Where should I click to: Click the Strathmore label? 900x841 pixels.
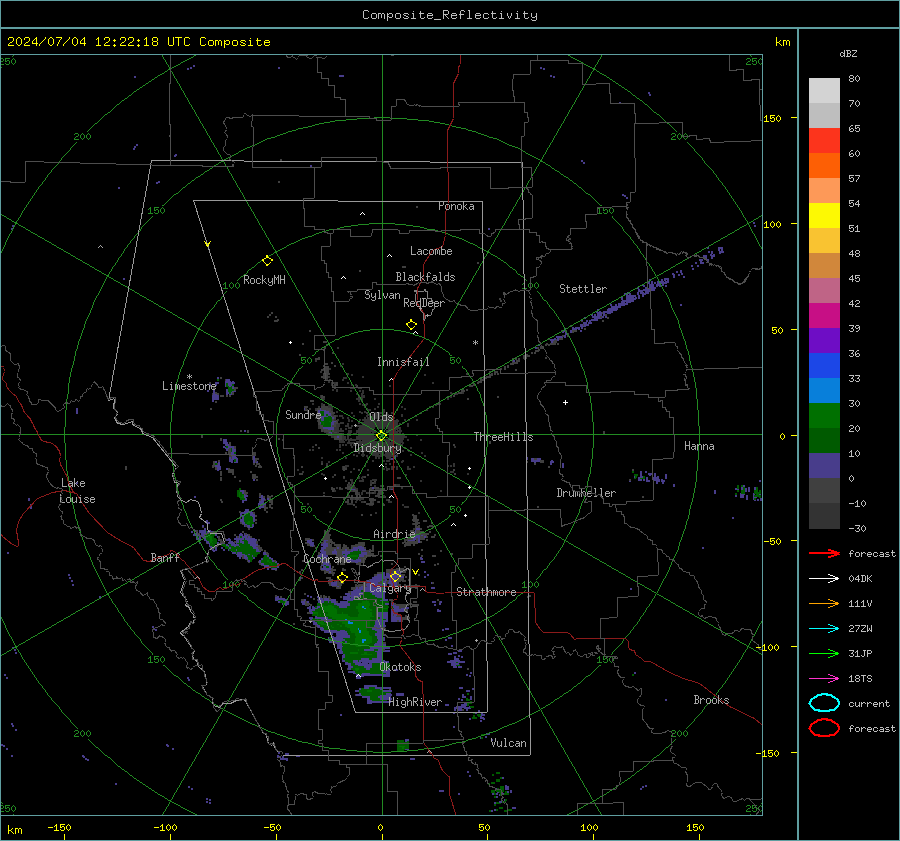486,592
